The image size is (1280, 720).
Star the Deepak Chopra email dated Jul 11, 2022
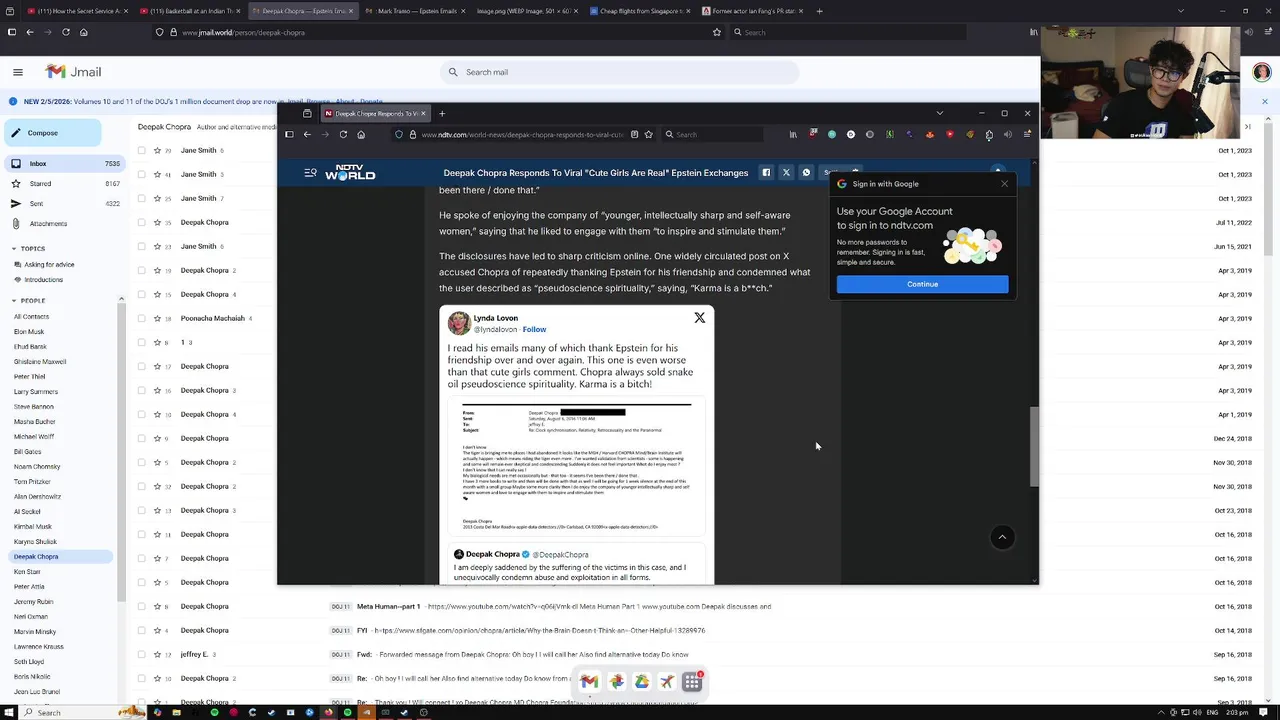pyautogui.click(x=155, y=222)
